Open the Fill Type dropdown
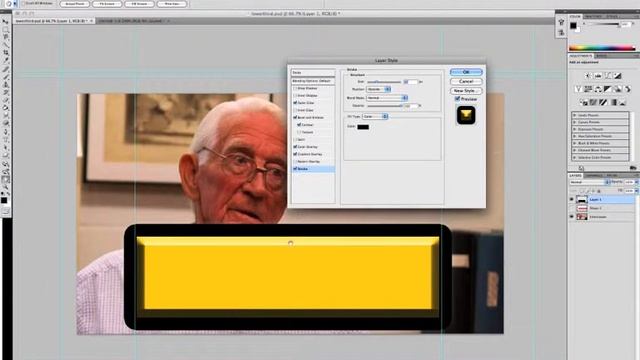This screenshot has width=640, height=360. pos(375,117)
